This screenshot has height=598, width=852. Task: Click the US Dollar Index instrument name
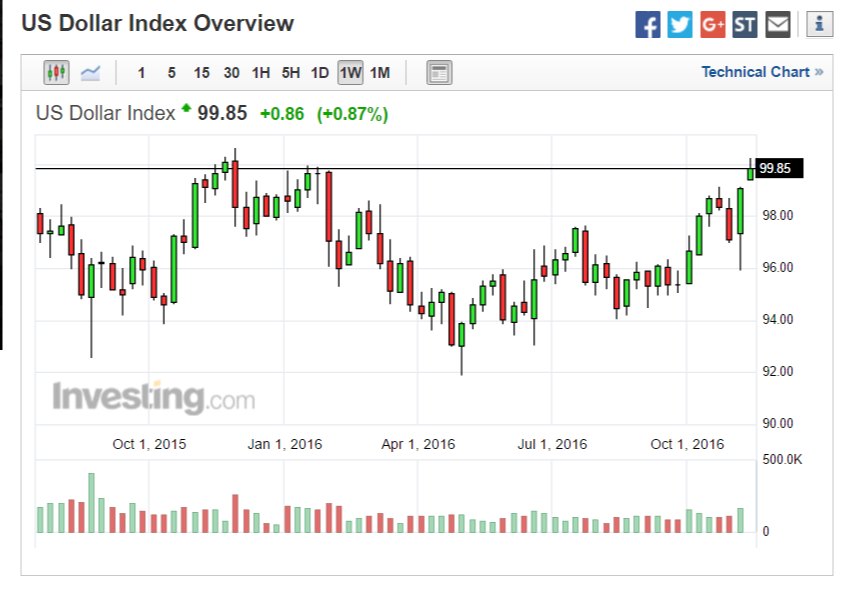(105, 113)
